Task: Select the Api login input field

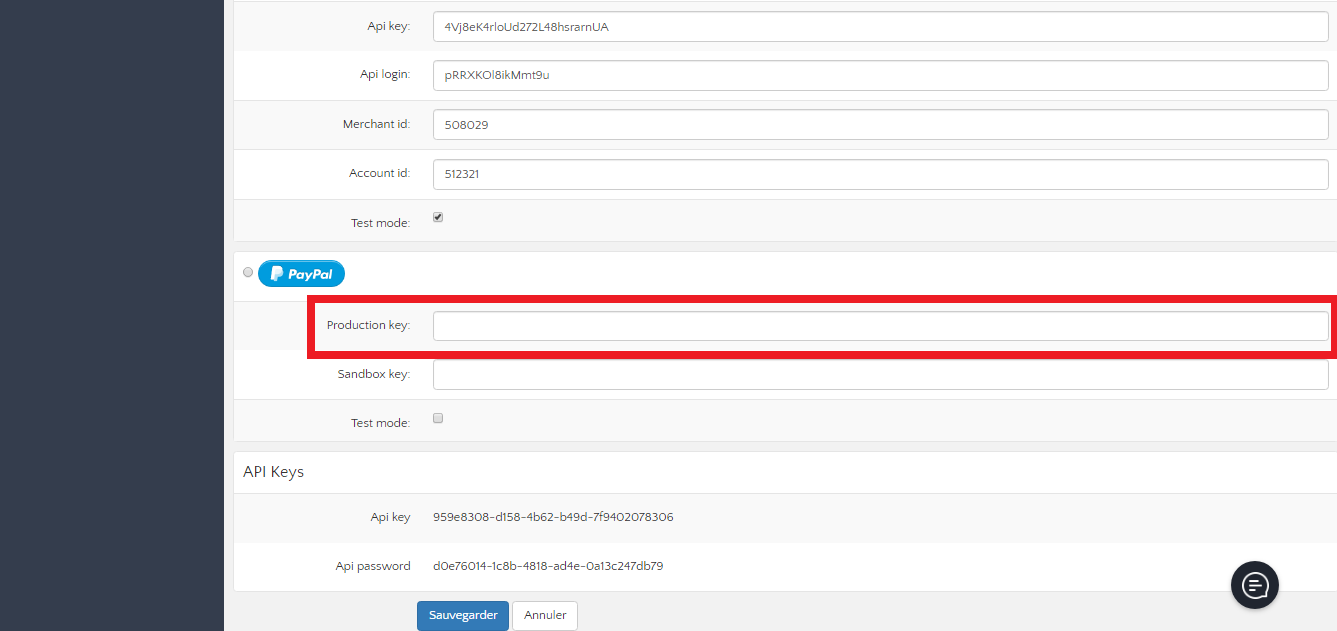Action: (x=880, y=75)
